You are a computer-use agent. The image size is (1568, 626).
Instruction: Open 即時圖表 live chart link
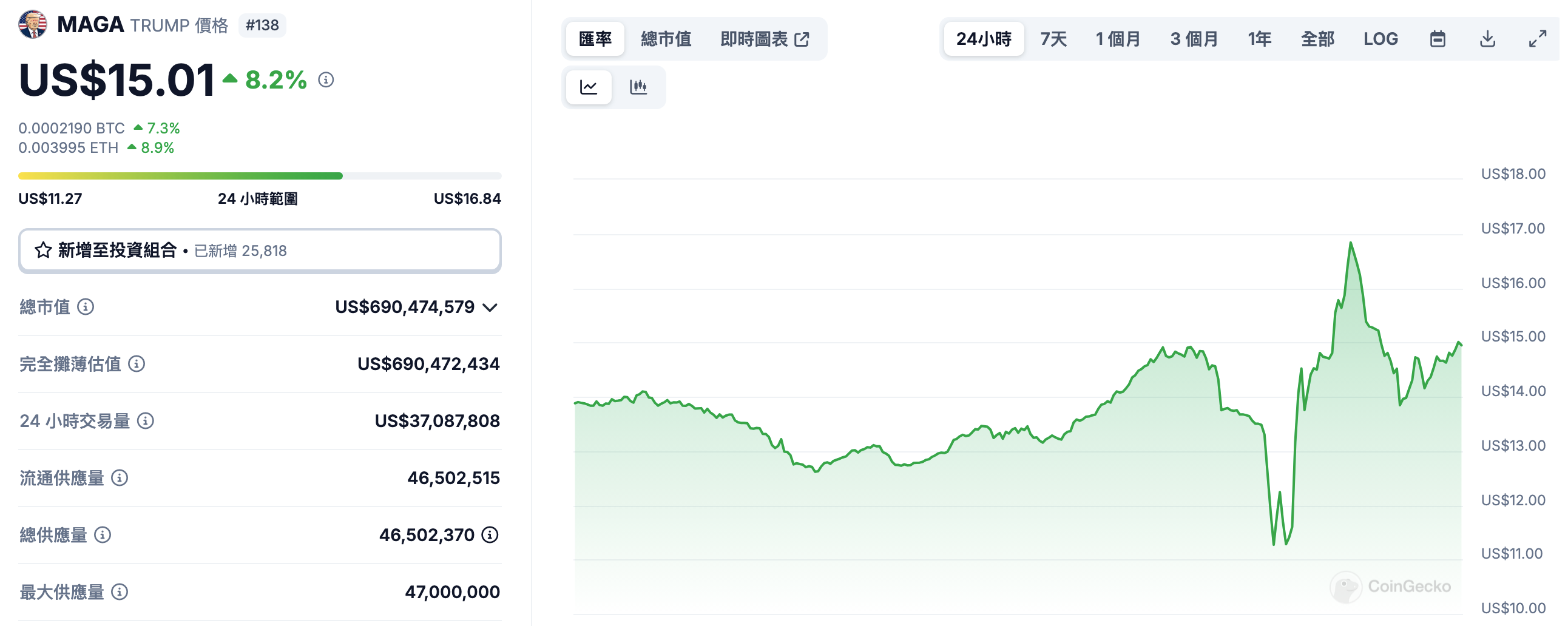coord(765,39)
